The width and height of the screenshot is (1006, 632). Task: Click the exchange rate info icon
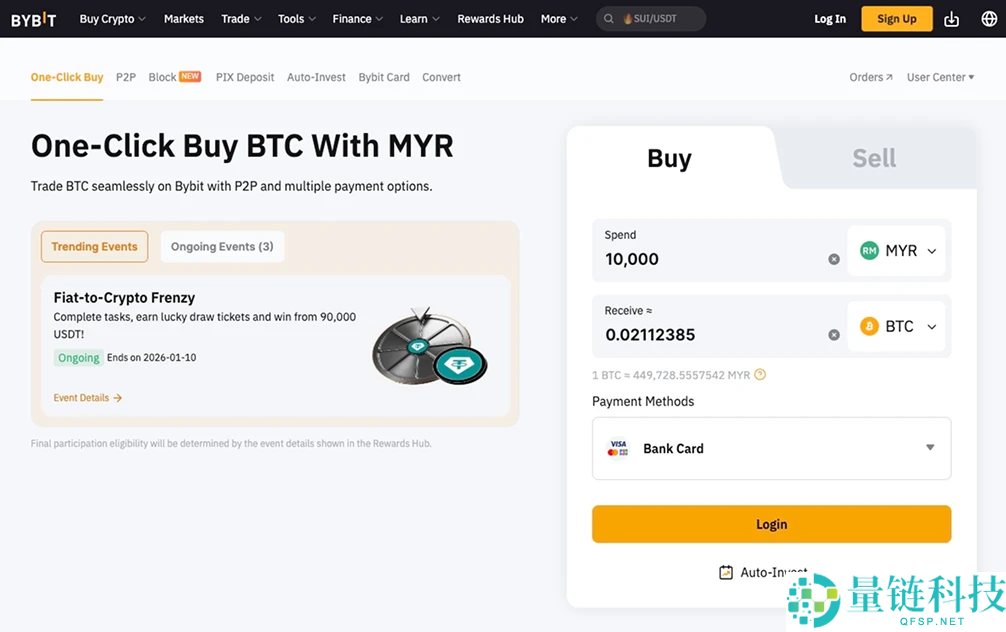point(760,375)
